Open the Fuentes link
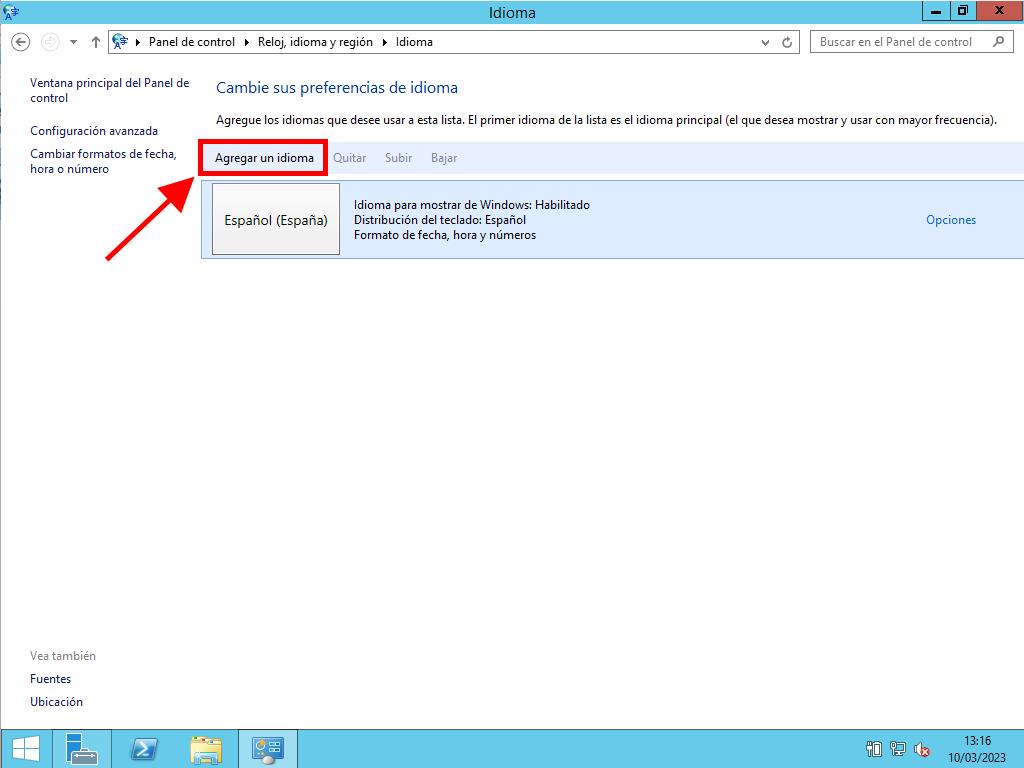 pos(50,679)
